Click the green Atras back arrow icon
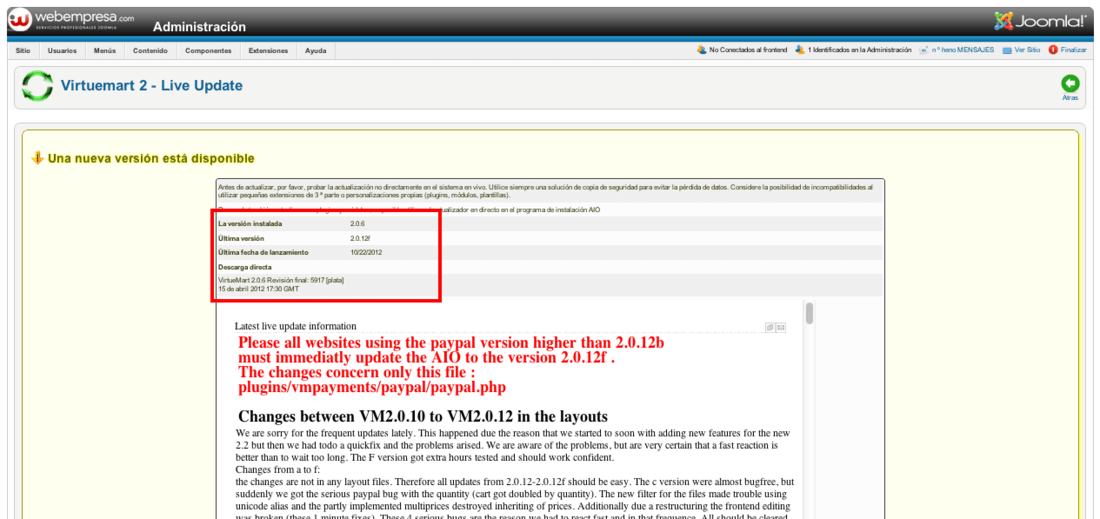Image resolution: width=1100 pixels, height=519 pixels. (x=1071, y=83)
